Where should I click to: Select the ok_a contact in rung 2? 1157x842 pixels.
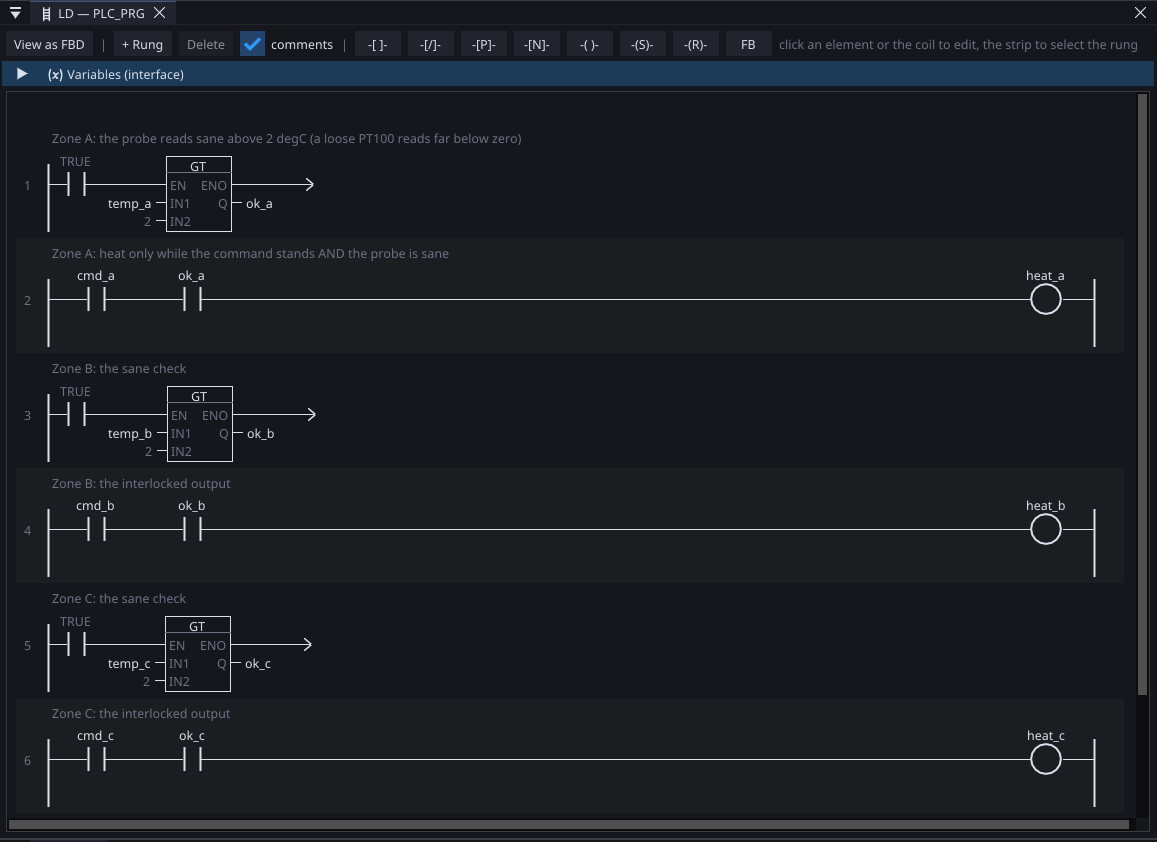click(192, 299)
